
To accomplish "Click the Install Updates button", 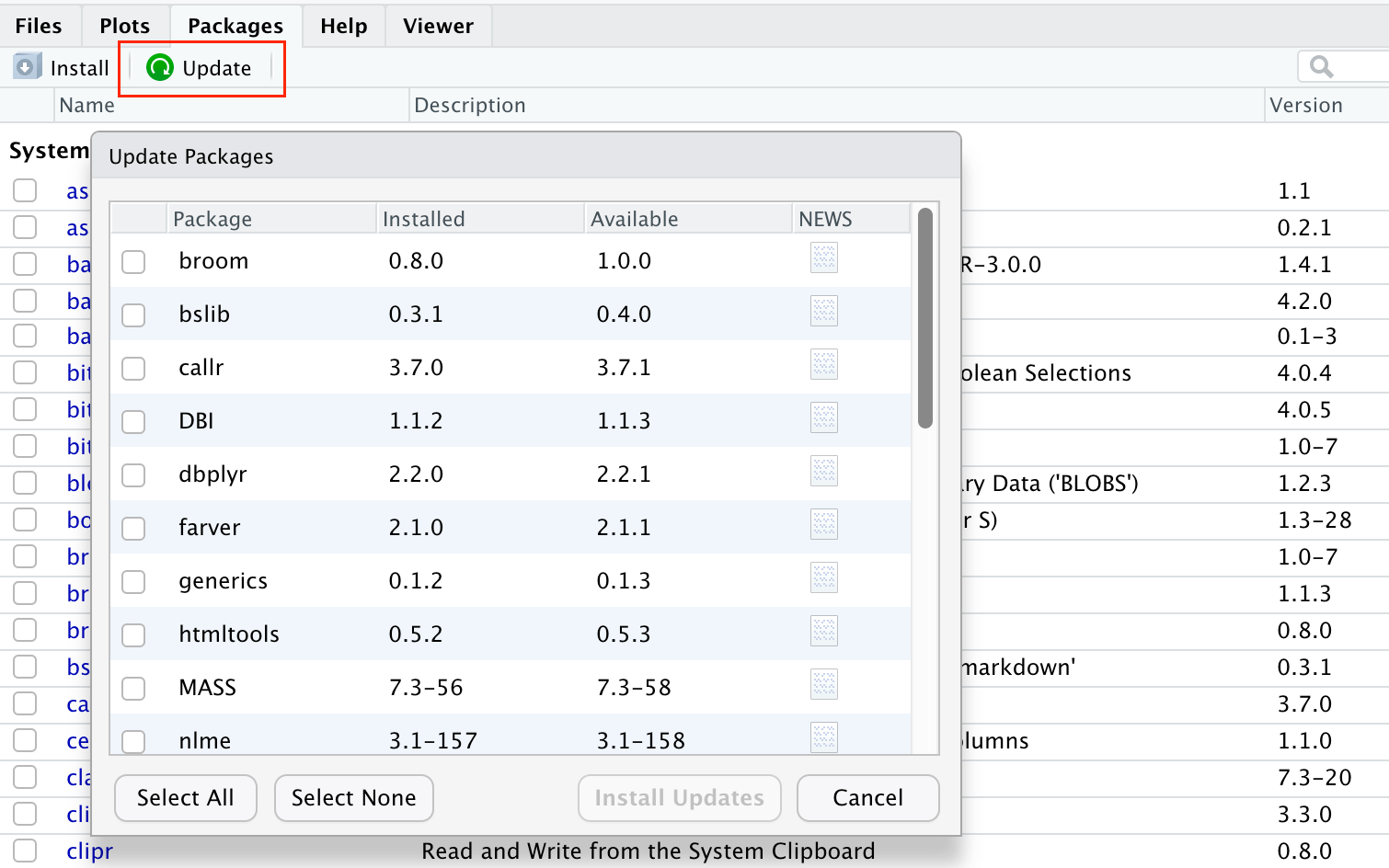I will tap(680, 797).
